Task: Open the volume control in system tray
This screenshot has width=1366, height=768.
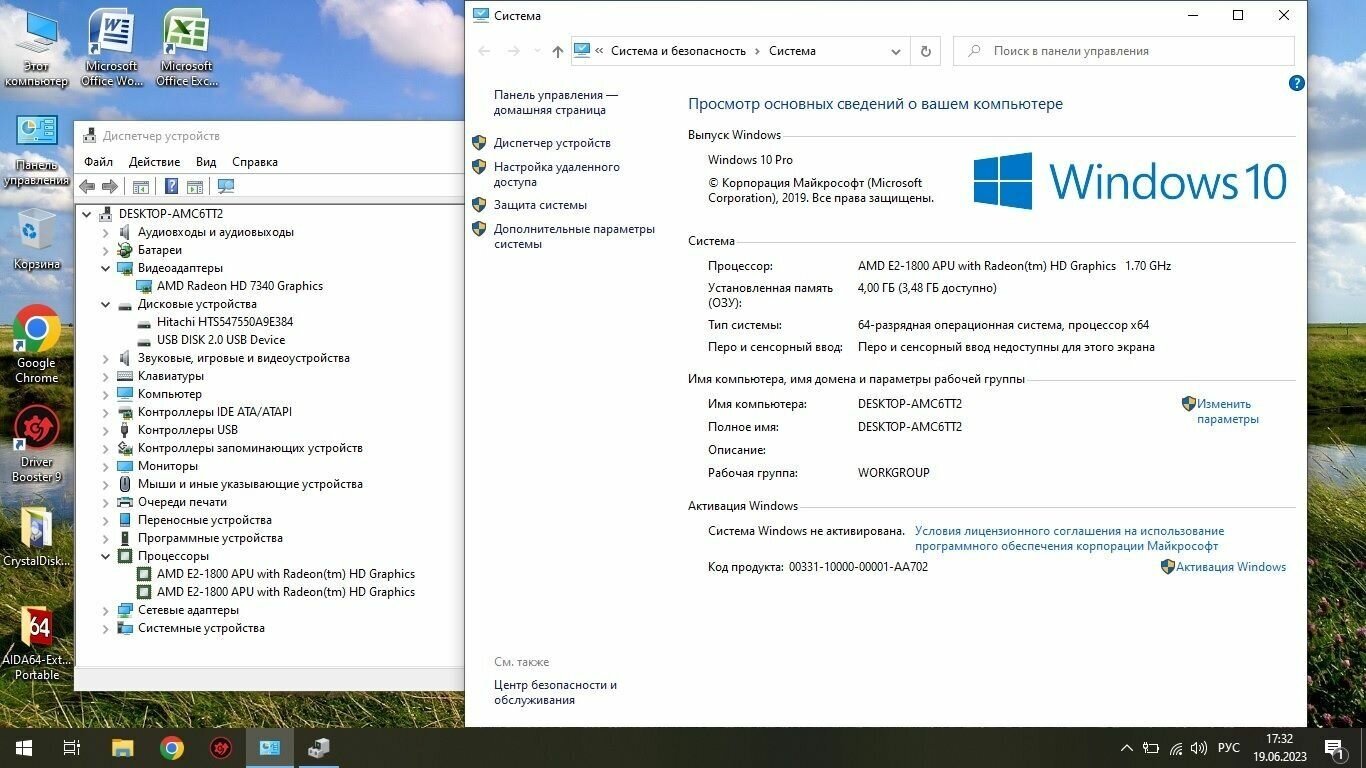Action: 1199,748
